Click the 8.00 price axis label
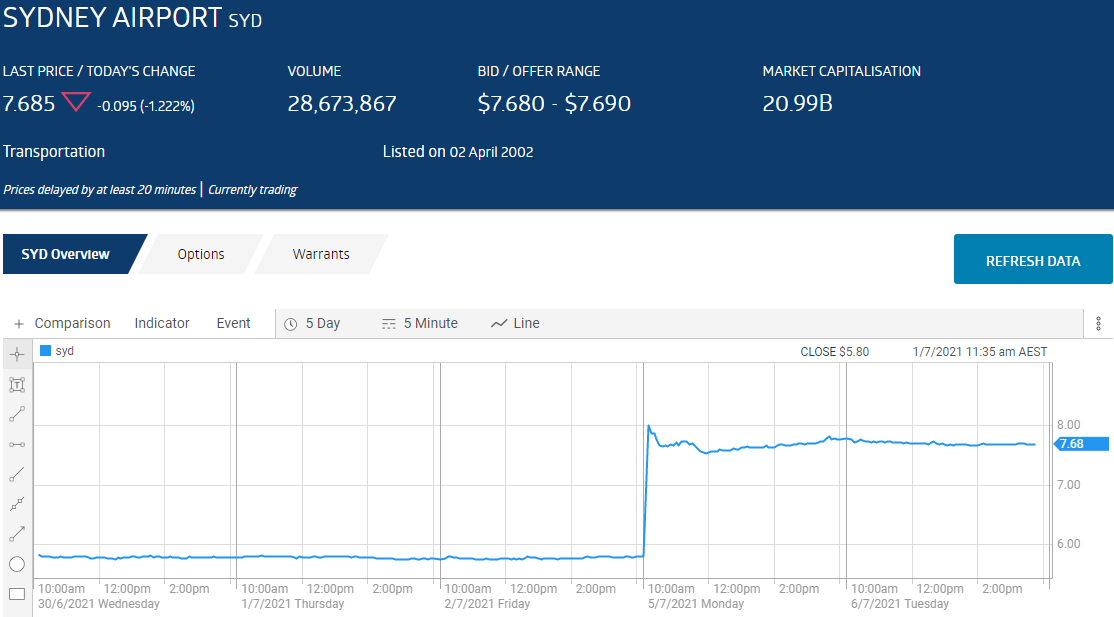The width and height of the screenshot is (1114, 617). pyautogui.click(x=1069, y=425)
